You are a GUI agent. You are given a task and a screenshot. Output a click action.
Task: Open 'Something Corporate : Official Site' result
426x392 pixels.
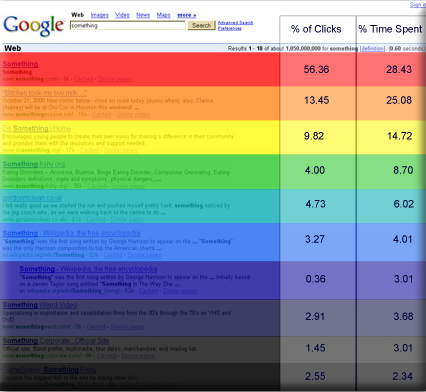click(x=56, y=341)
